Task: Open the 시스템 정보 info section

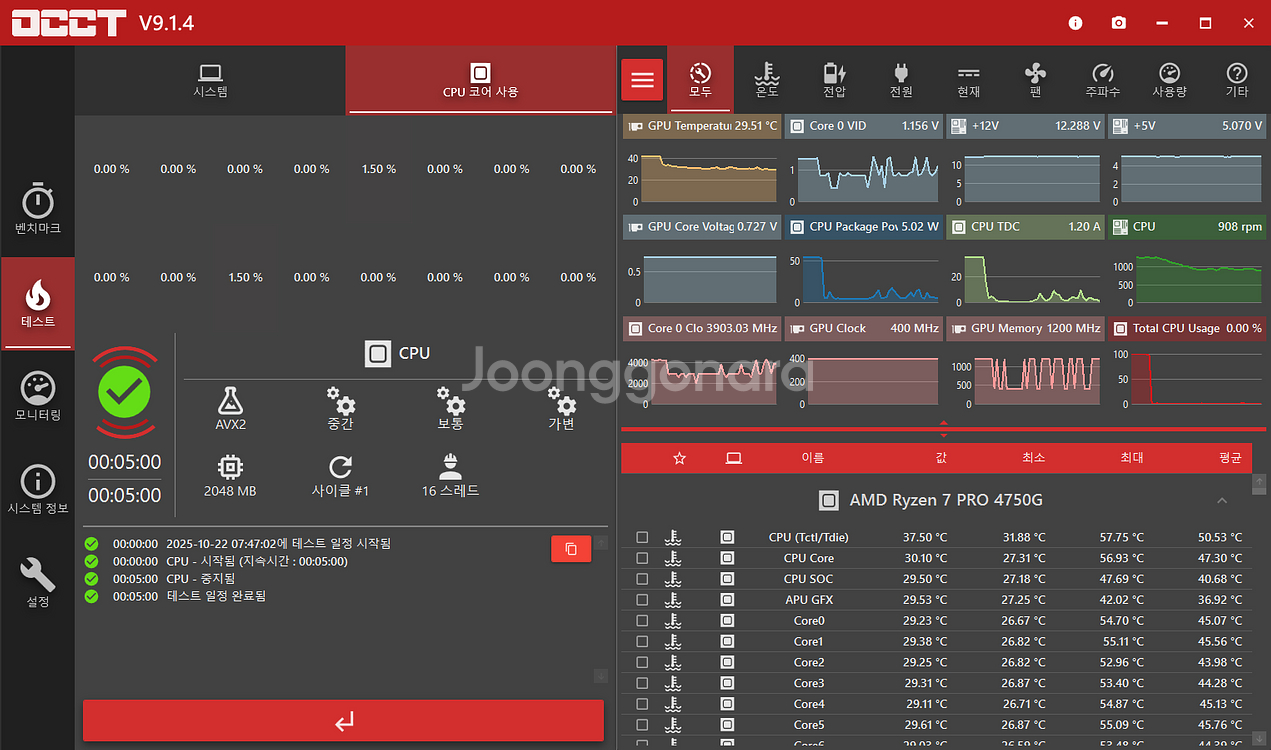Action: tap(38, 489)
